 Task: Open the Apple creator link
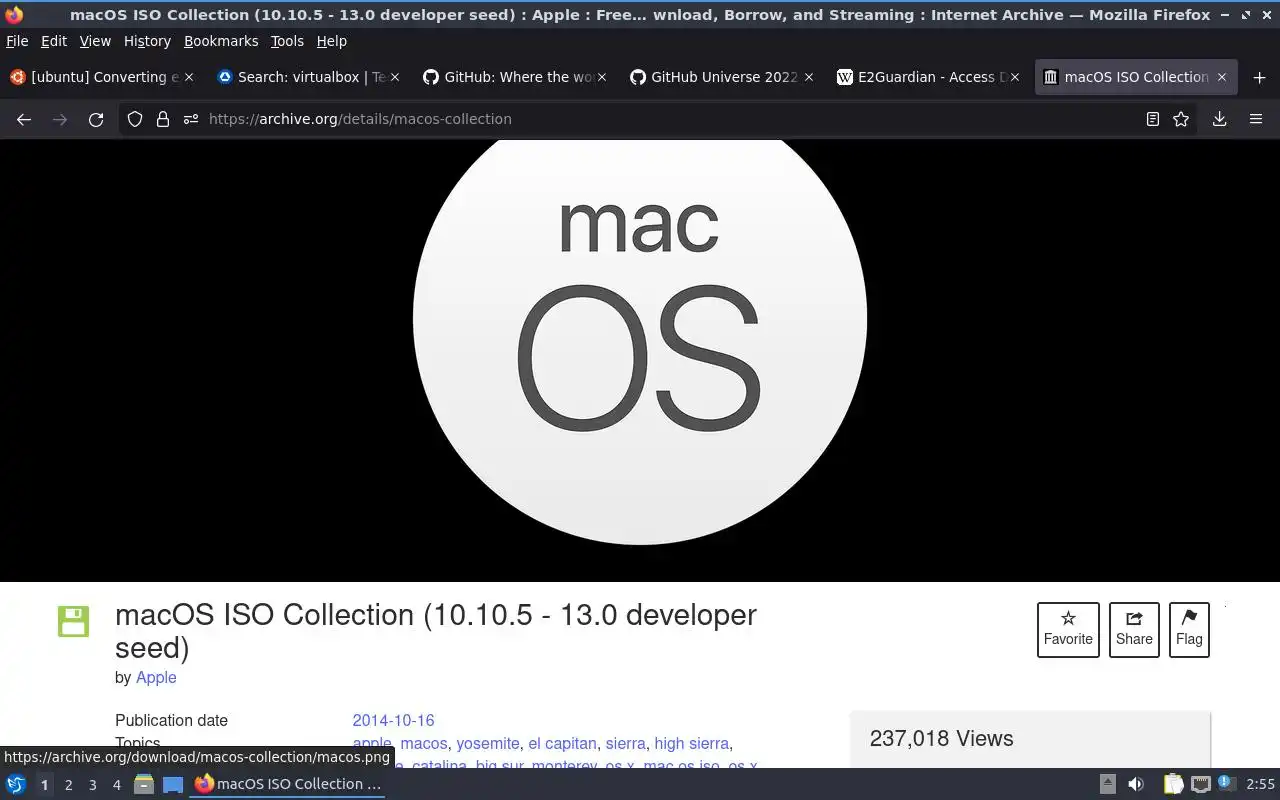tap(156, 677)
